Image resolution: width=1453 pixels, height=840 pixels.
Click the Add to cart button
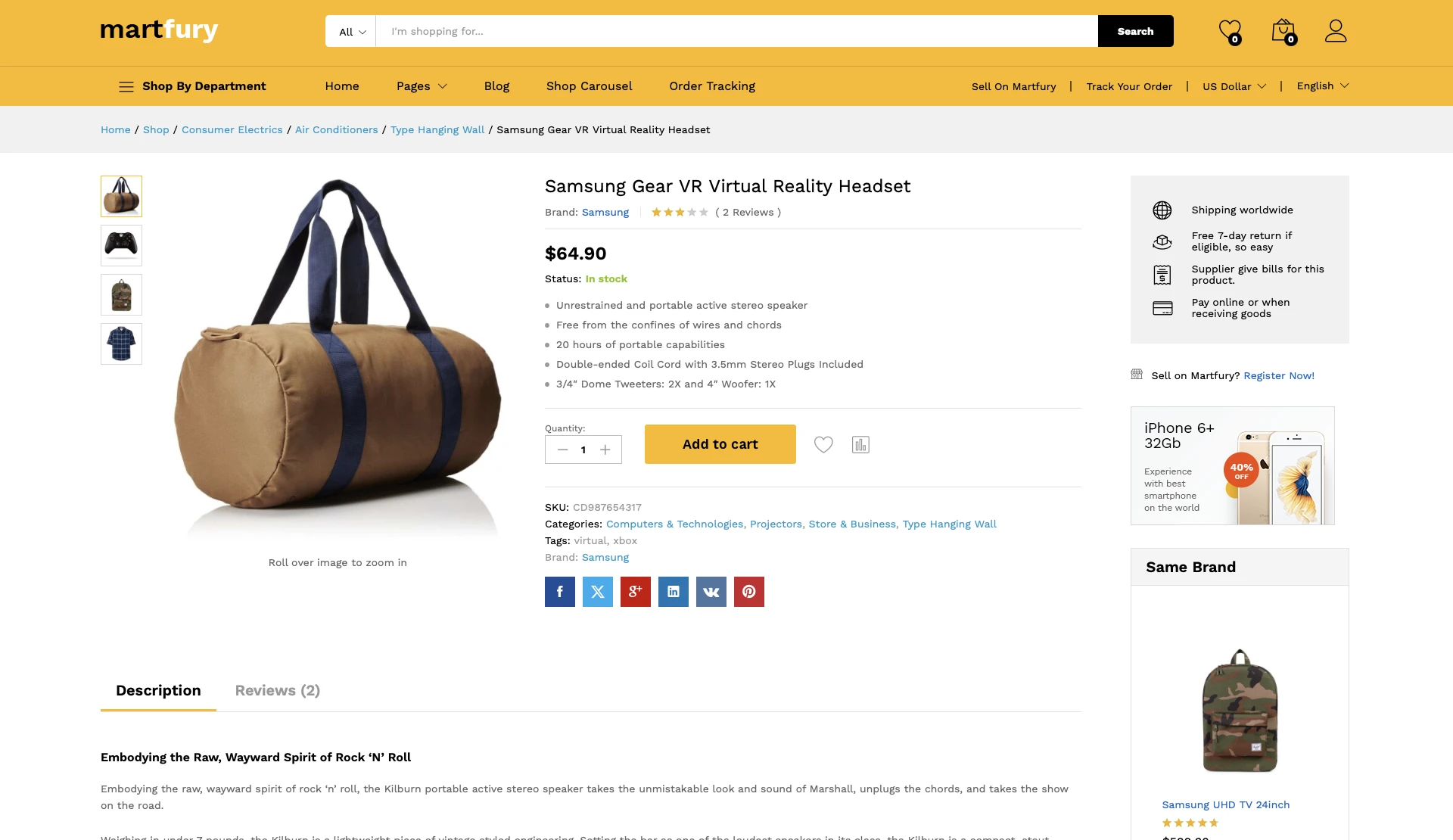pos(720,444)
